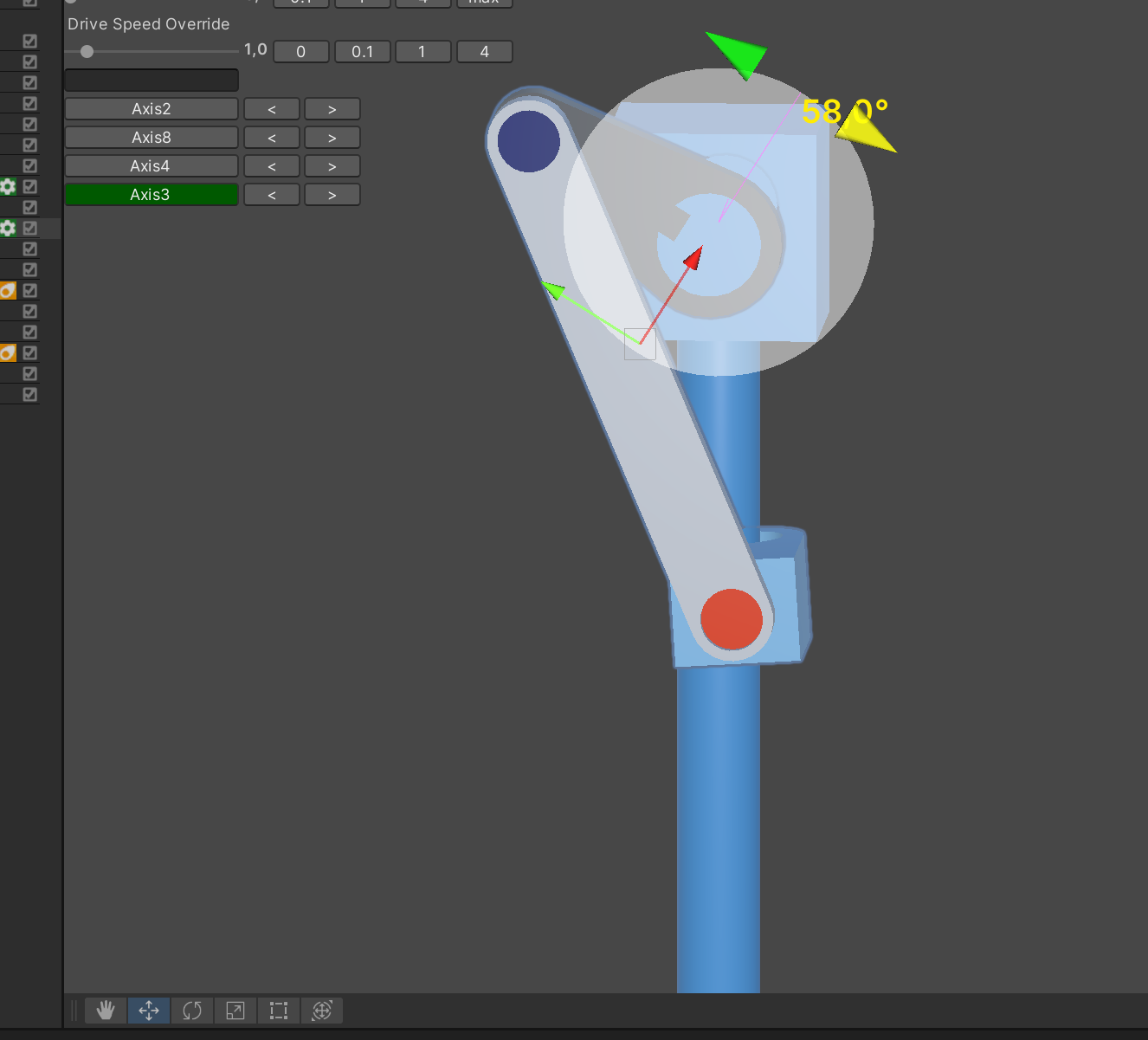
Task: Select the Rect transform tool
Action: tap(279, 1011)
